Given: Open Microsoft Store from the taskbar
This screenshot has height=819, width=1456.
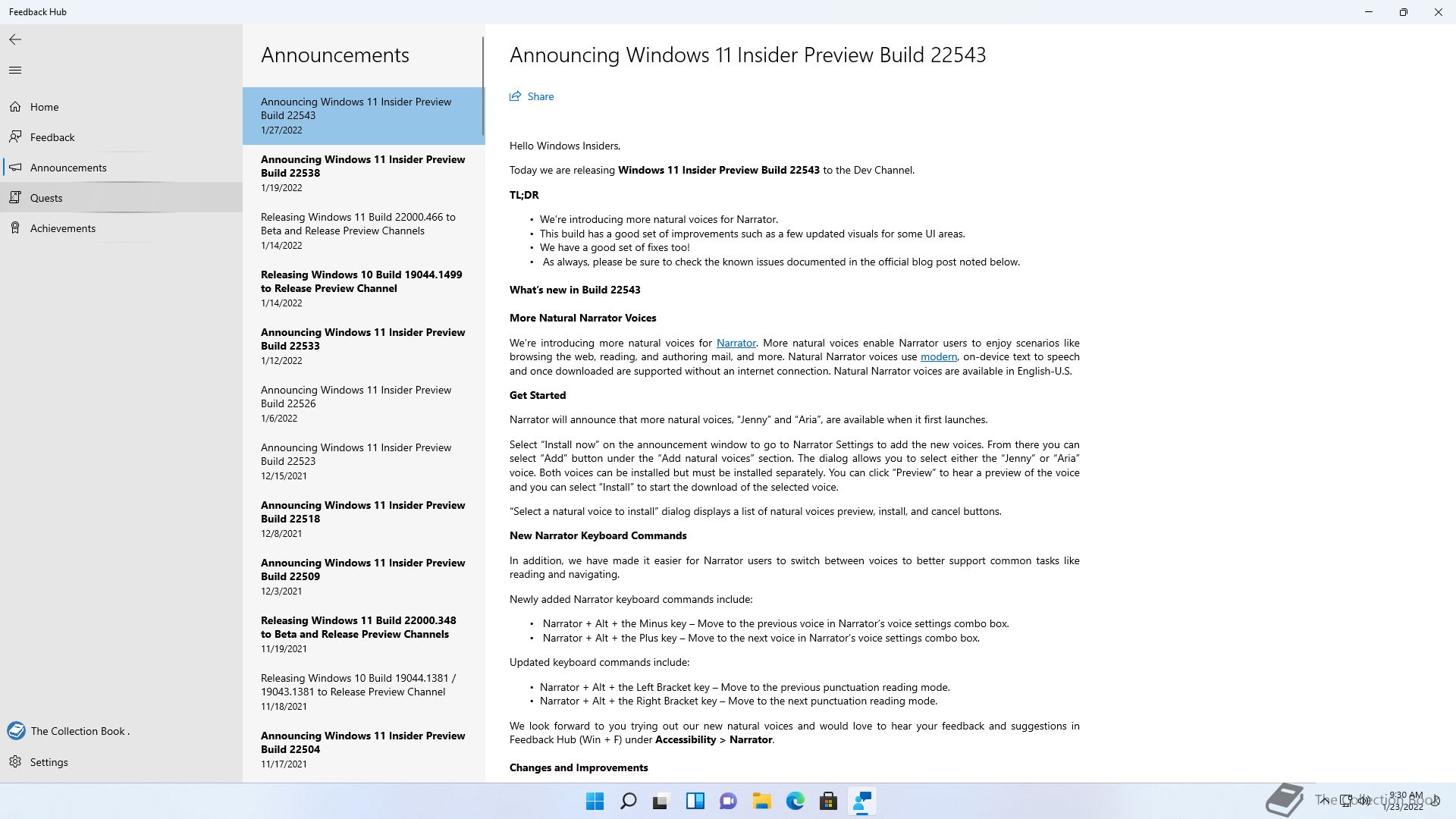Looking at the screenshot, I should point(829,801).
